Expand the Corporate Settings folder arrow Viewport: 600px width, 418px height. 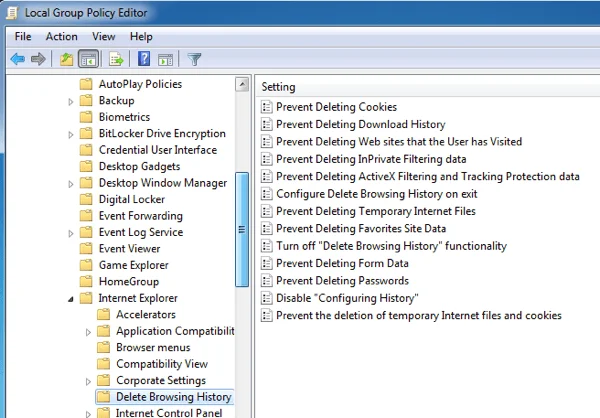[x=88, y=381]
